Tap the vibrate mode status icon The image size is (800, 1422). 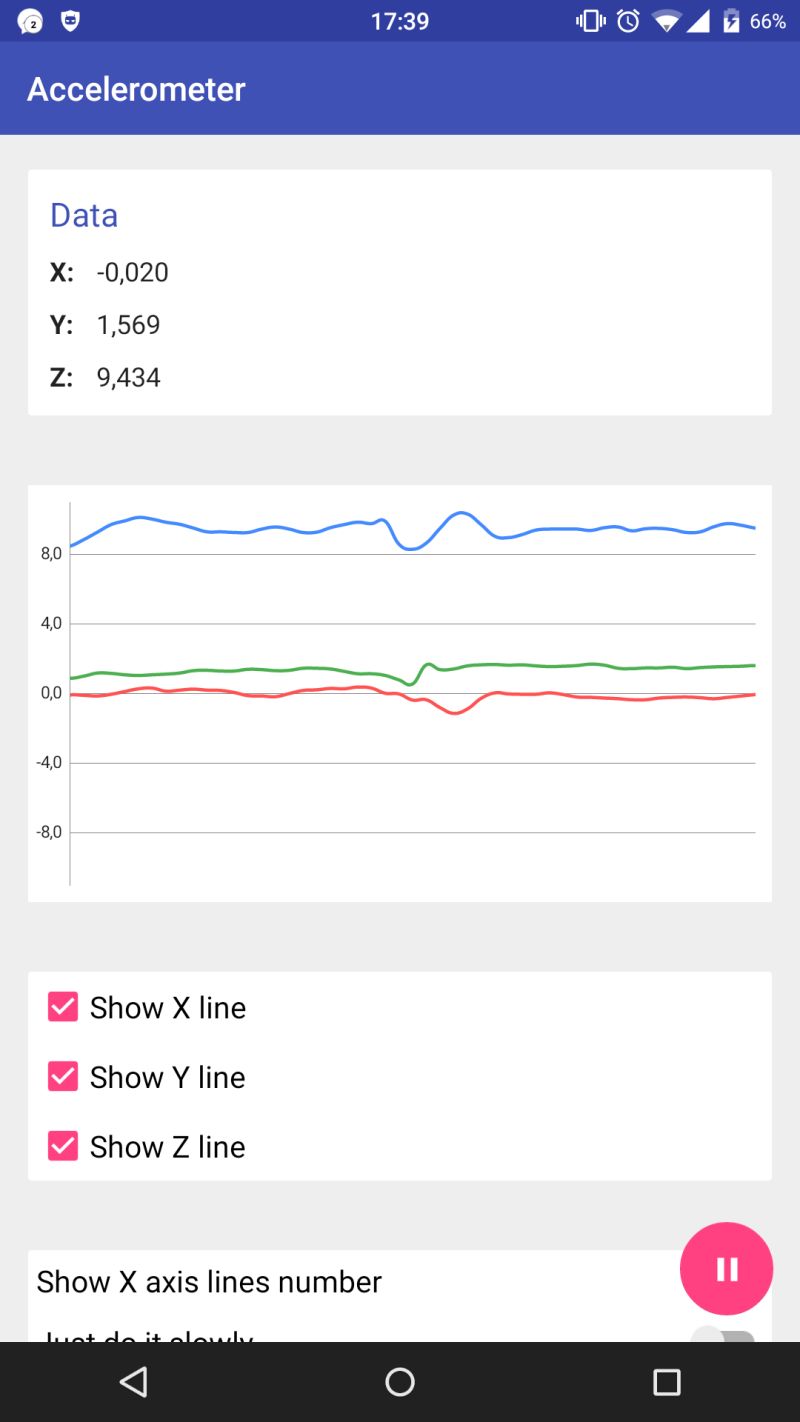click(x=591, y=21)
